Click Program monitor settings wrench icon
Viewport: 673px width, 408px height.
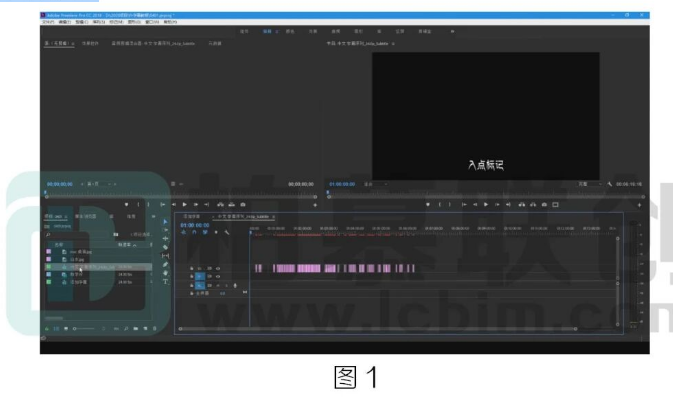click(x=608, y=184)
